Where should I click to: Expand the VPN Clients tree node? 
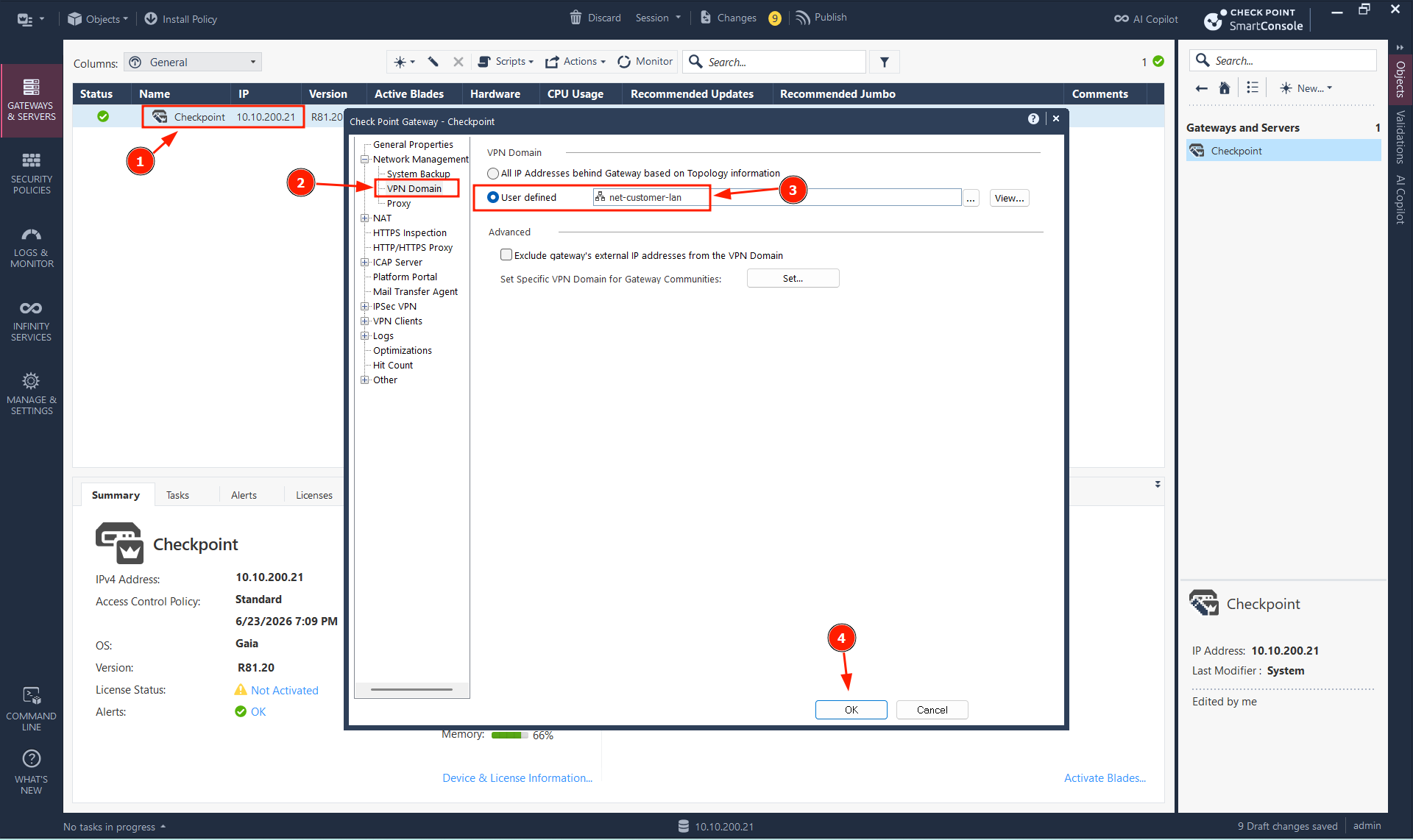coord(365,321)
